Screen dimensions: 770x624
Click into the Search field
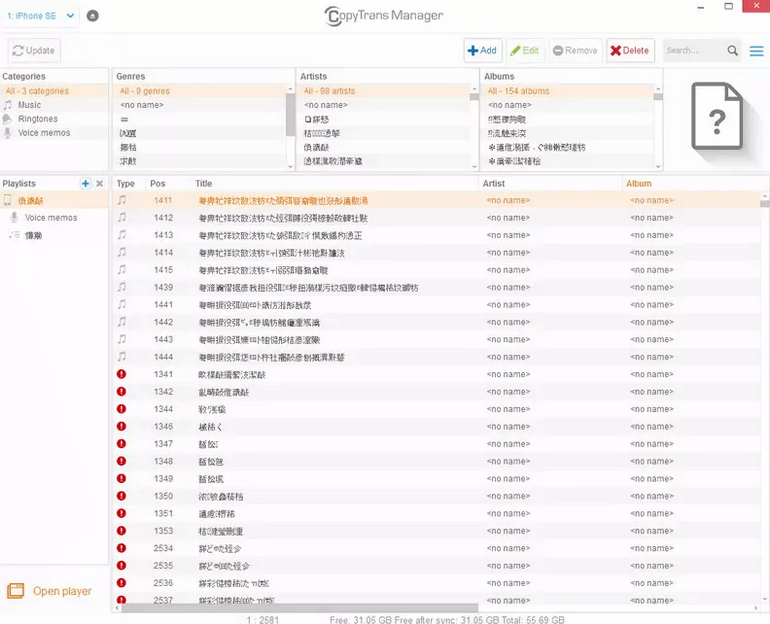click(694, 51)
